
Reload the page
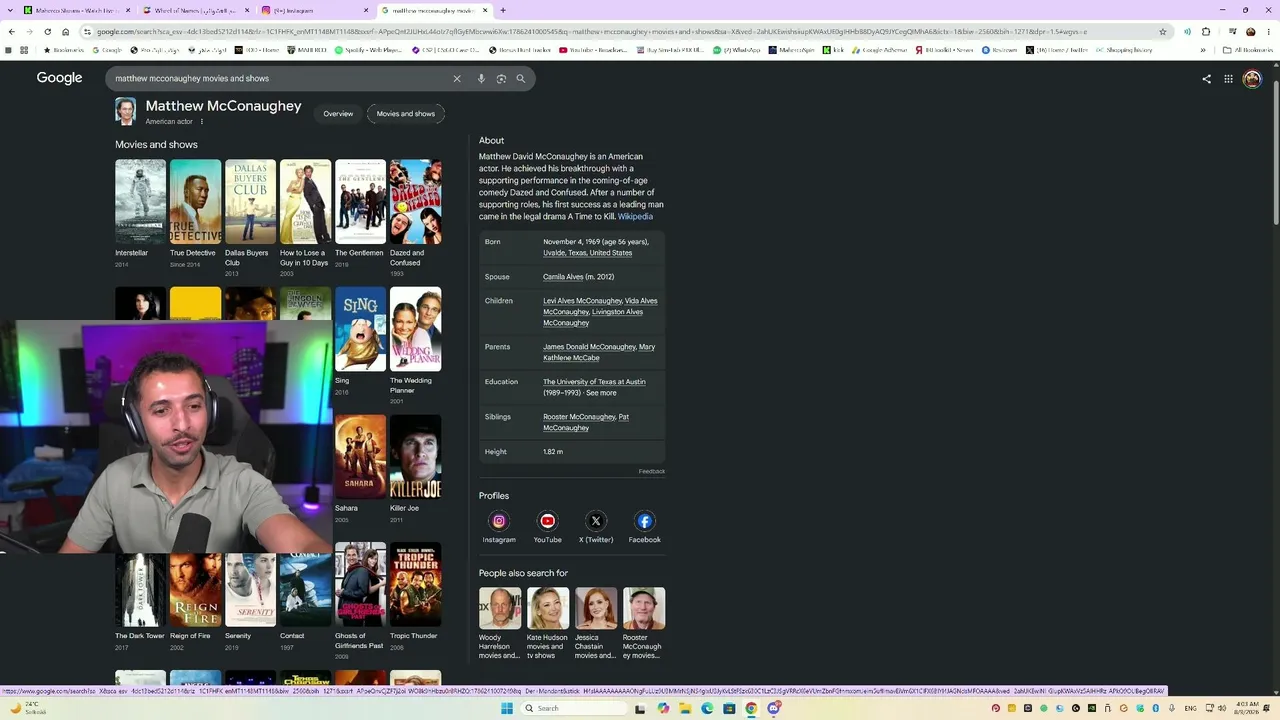(x=46, y=32)
